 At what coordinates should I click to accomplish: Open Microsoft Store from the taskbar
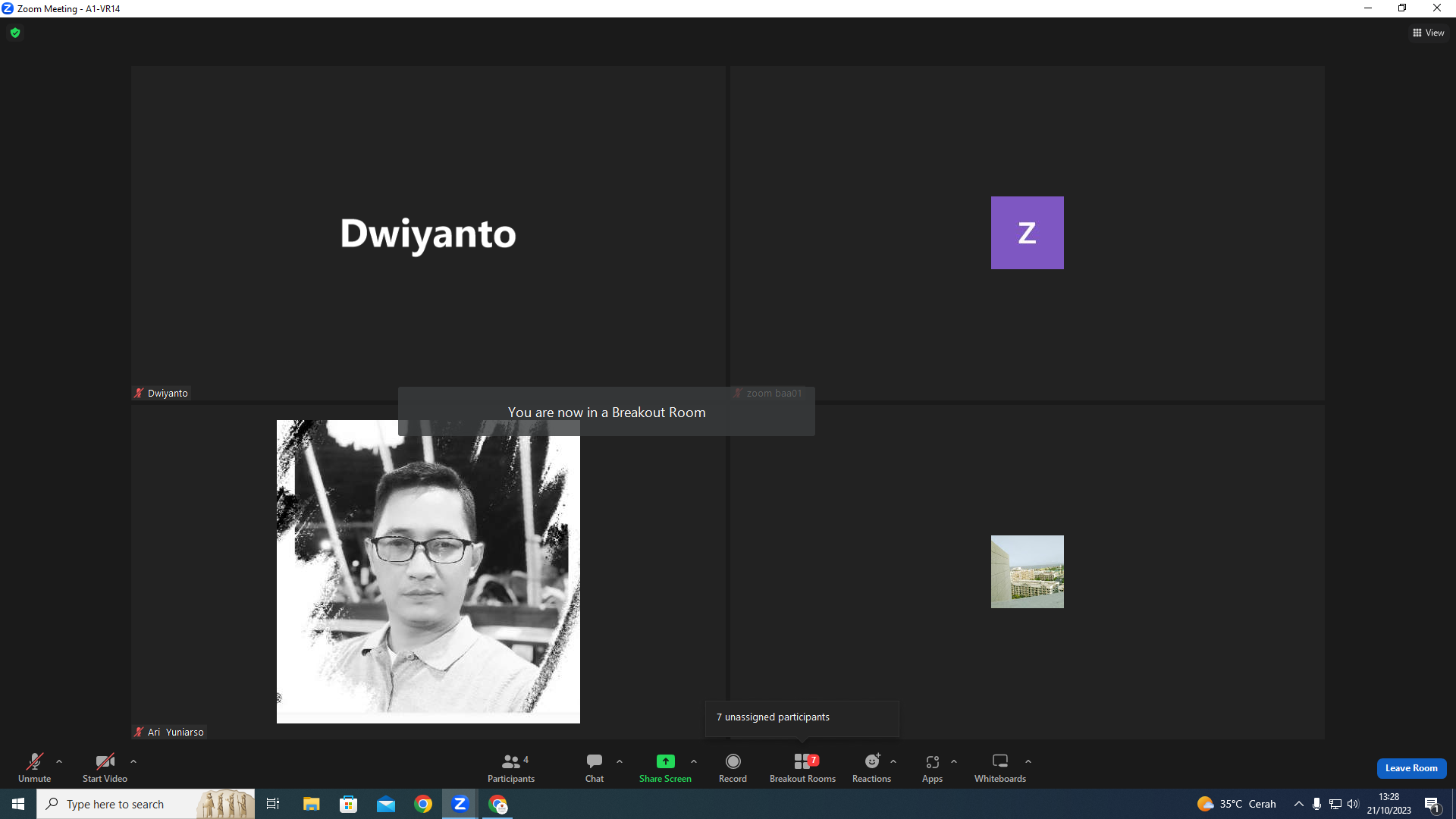point(349,804)
